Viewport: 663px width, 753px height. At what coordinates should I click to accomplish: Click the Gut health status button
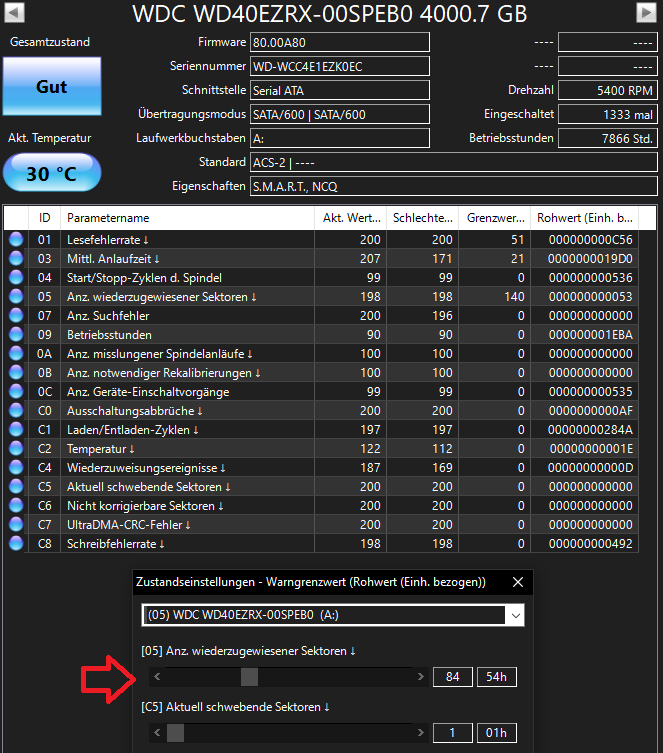click(52, 86)
